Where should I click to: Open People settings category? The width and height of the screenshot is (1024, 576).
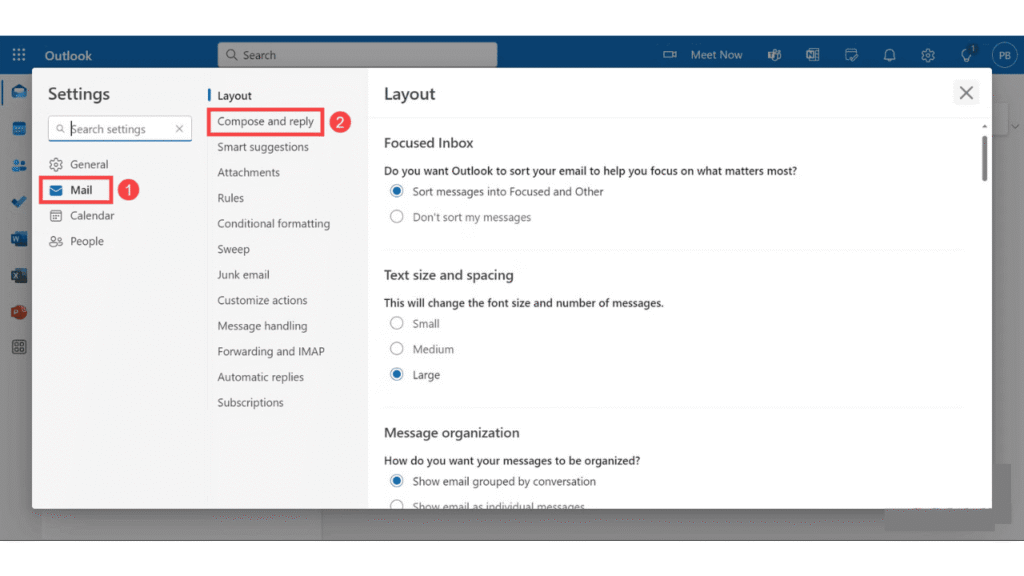[x=76, y=241]
